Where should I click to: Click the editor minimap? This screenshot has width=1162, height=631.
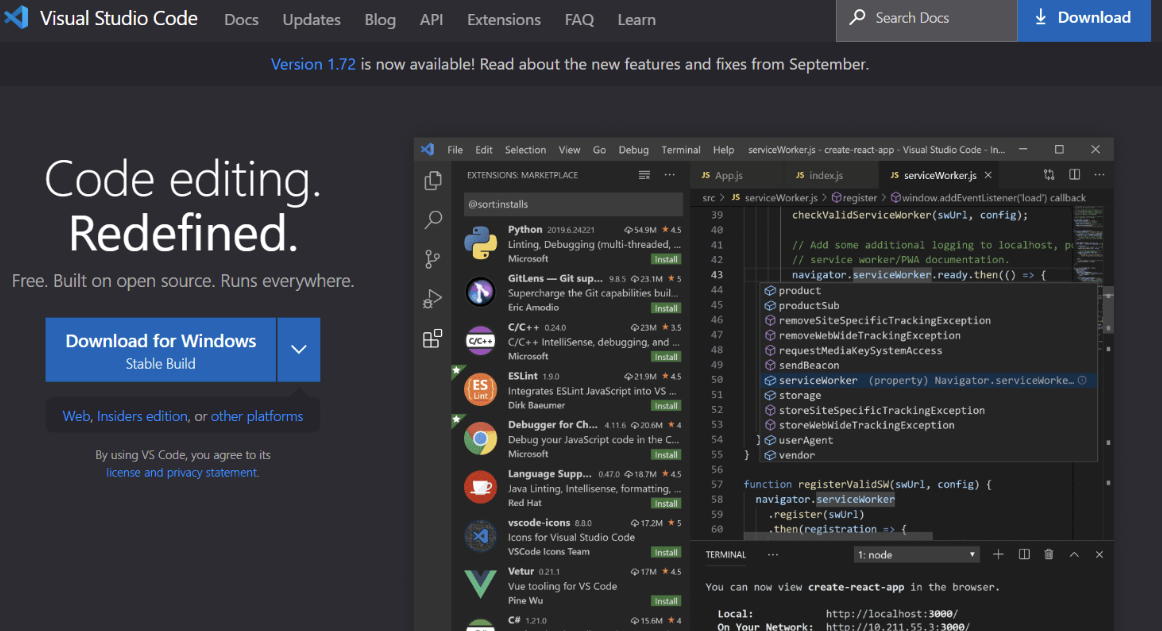pos(1088,245)
